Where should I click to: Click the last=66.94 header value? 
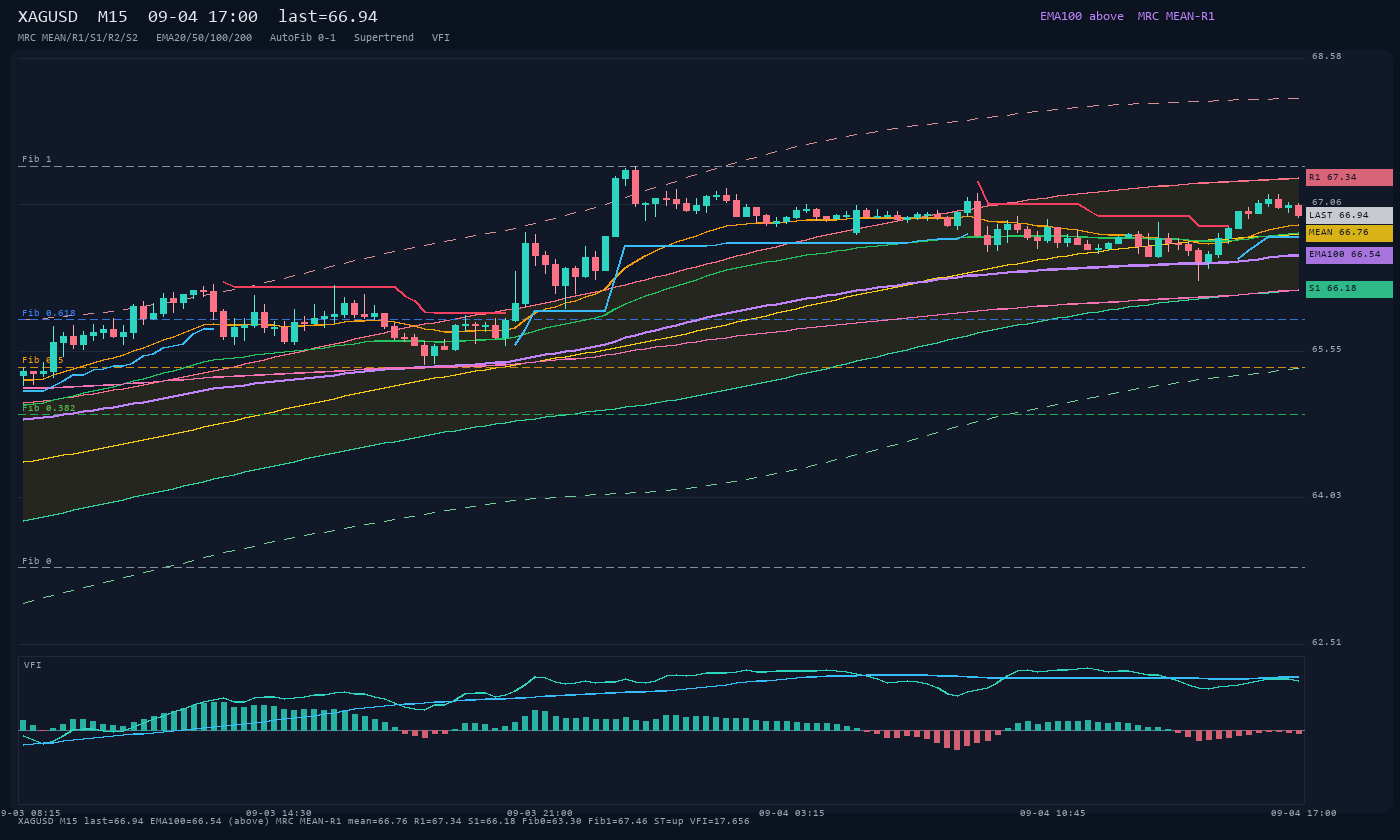tap(328, 17)
